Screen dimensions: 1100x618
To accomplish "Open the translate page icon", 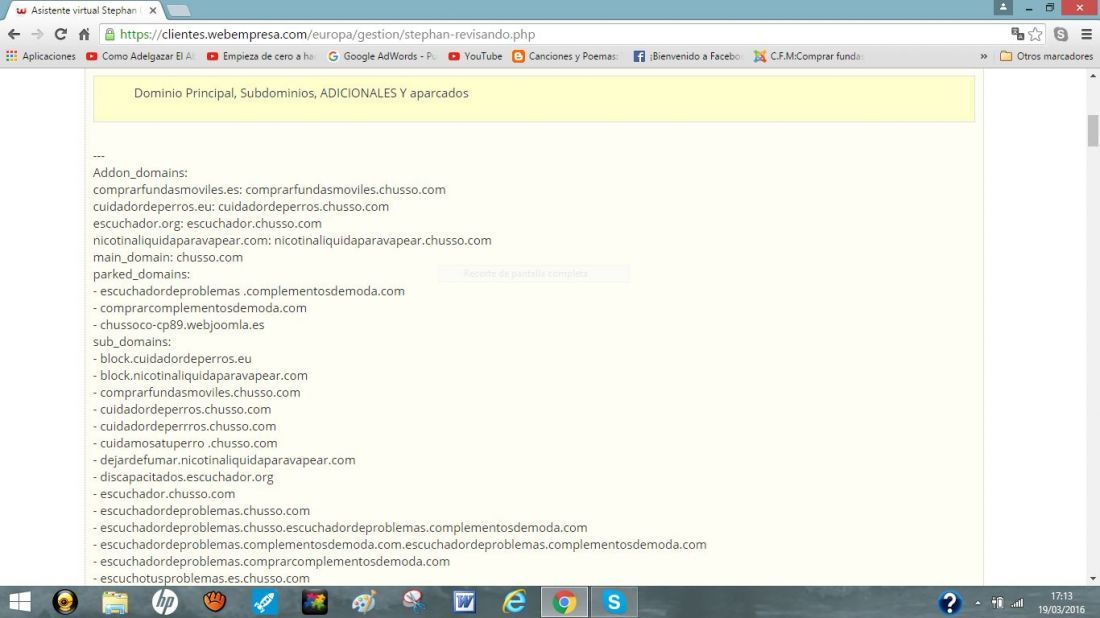I will pos(1017,34).
